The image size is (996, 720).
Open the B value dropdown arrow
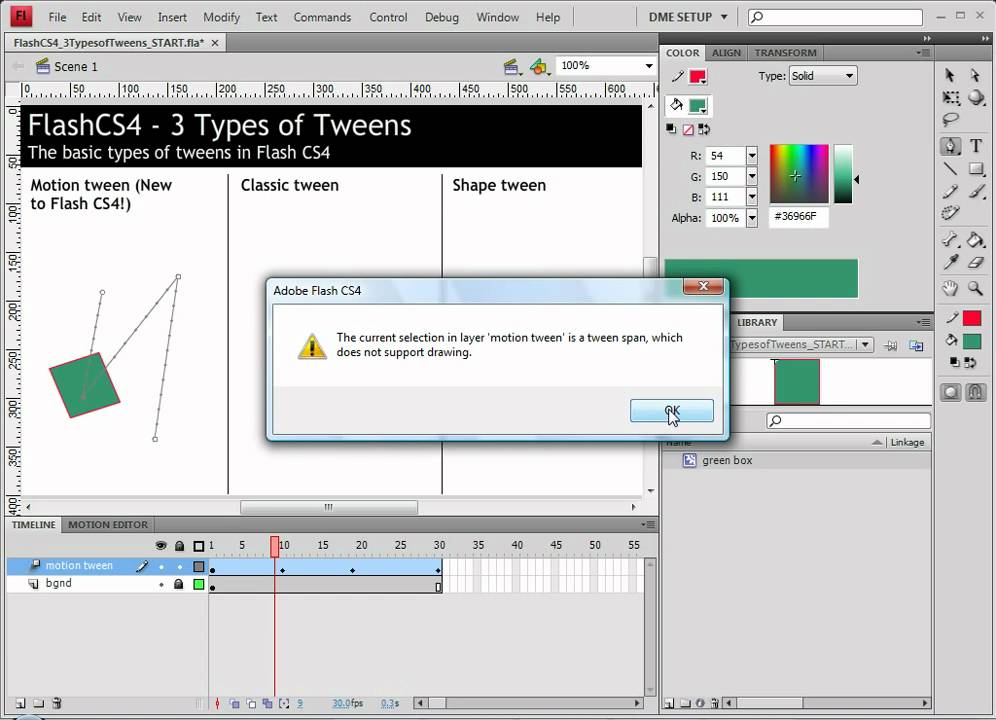click(x=752, y=197)
